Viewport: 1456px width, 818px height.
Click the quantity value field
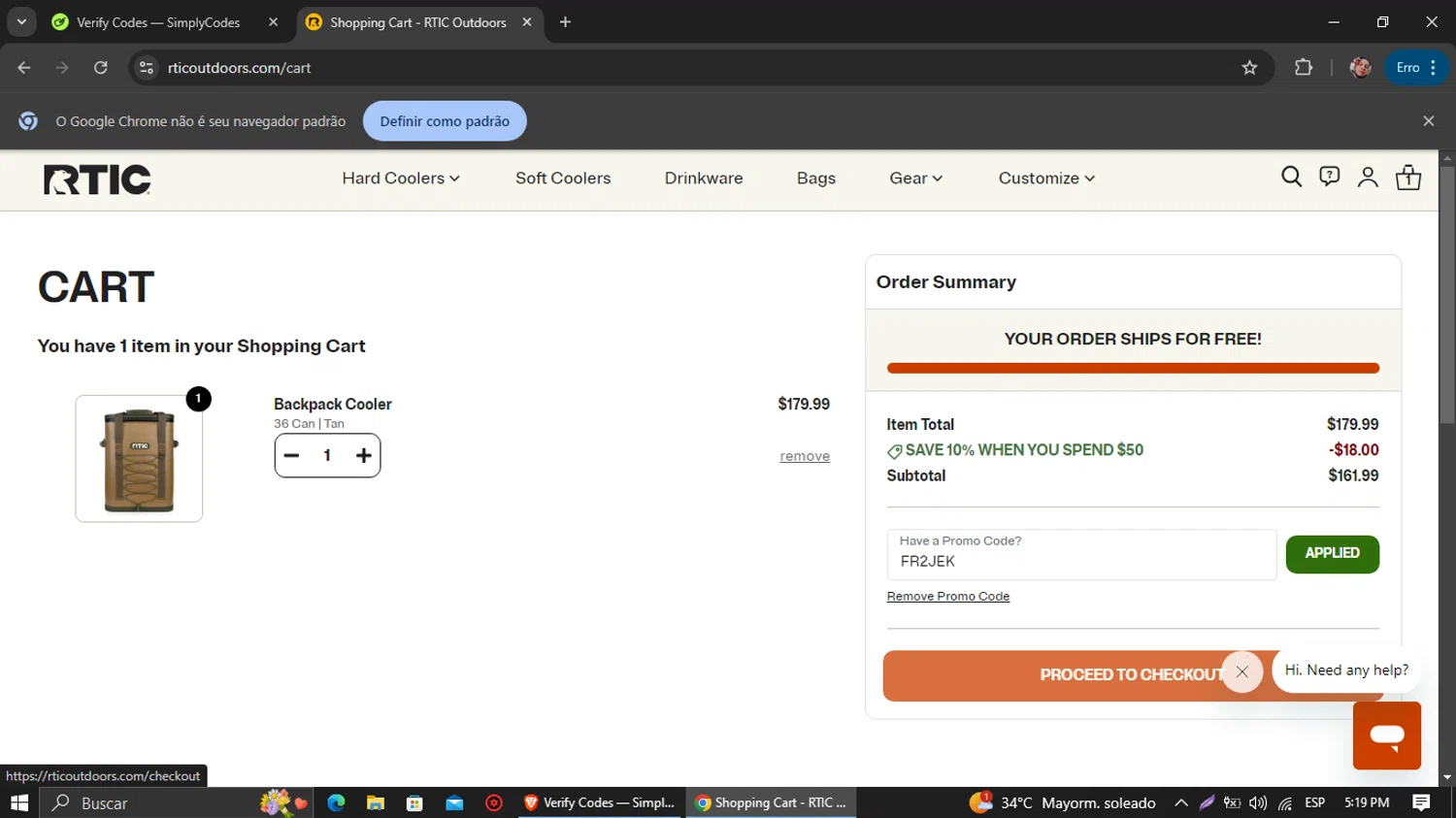tap(327, 455)
